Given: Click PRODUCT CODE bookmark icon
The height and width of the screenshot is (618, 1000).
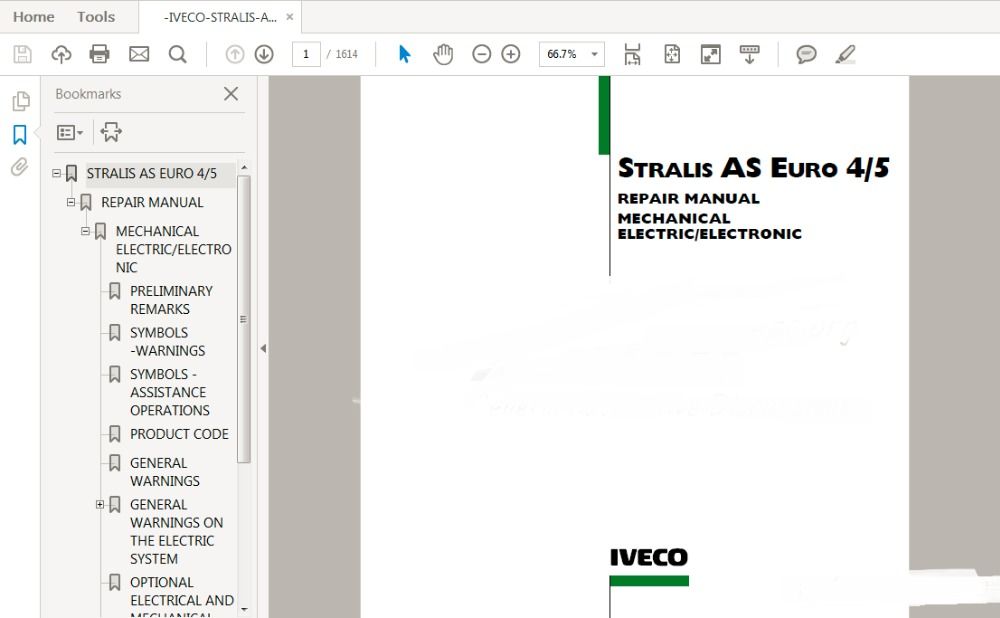Looking at the screenshot, I should 115,434.
